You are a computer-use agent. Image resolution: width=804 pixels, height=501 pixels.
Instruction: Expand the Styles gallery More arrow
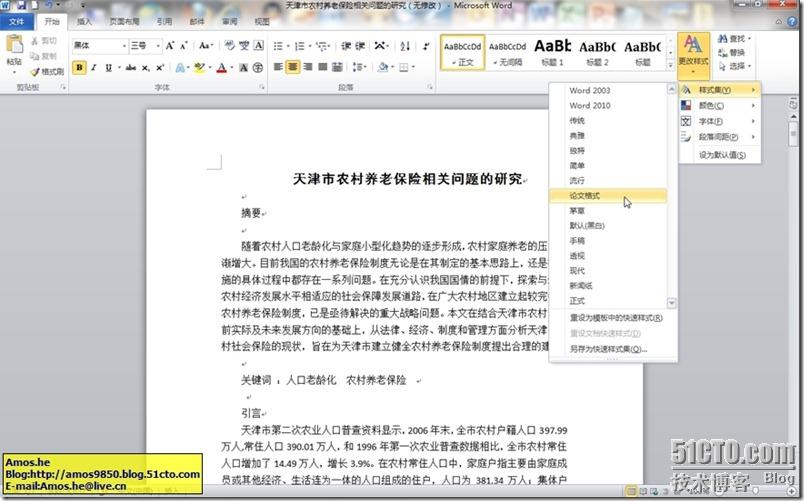pyautogui.click(x=670, y=65)
